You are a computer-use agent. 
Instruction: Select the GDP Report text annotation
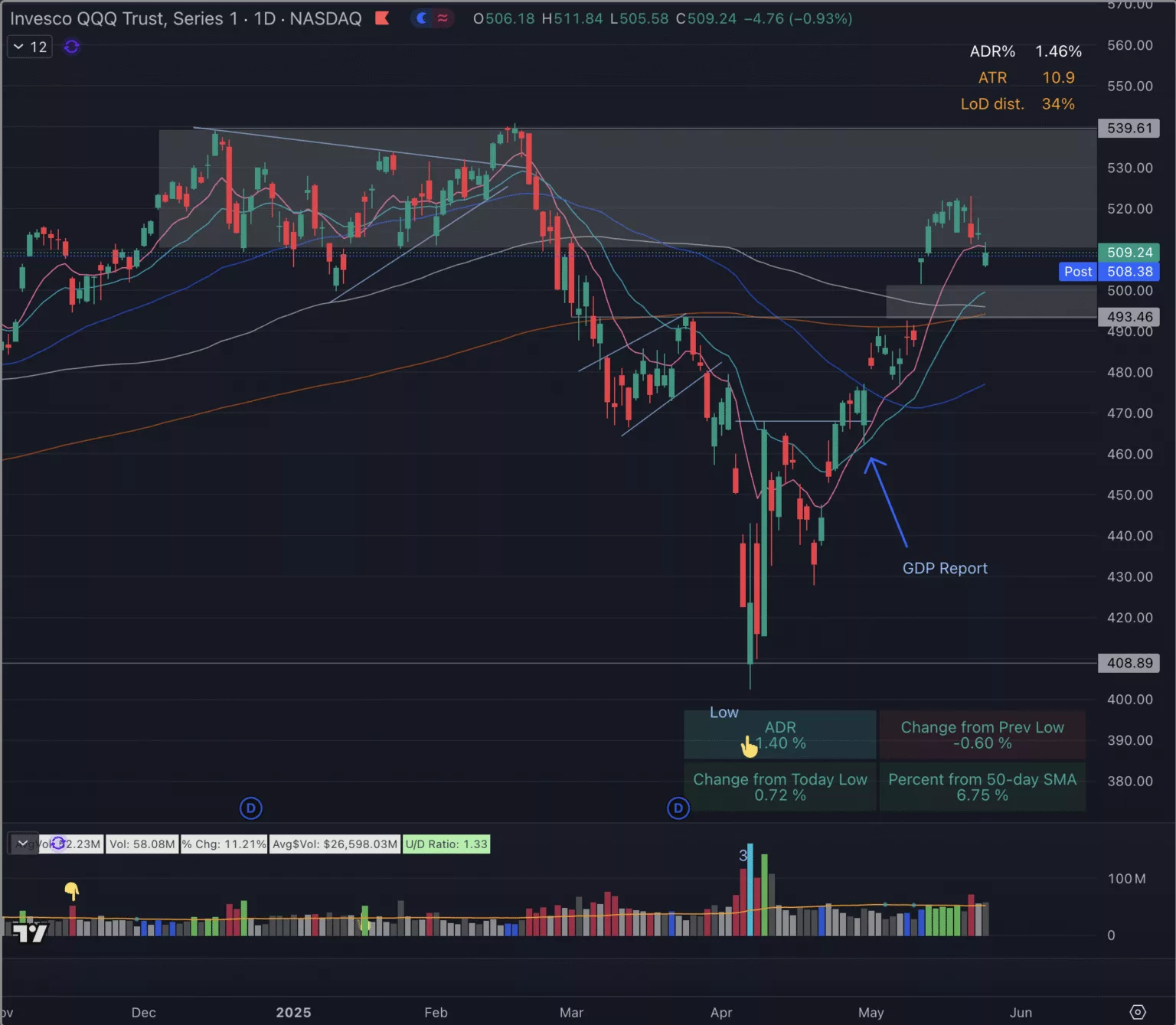tap(945, 568)
